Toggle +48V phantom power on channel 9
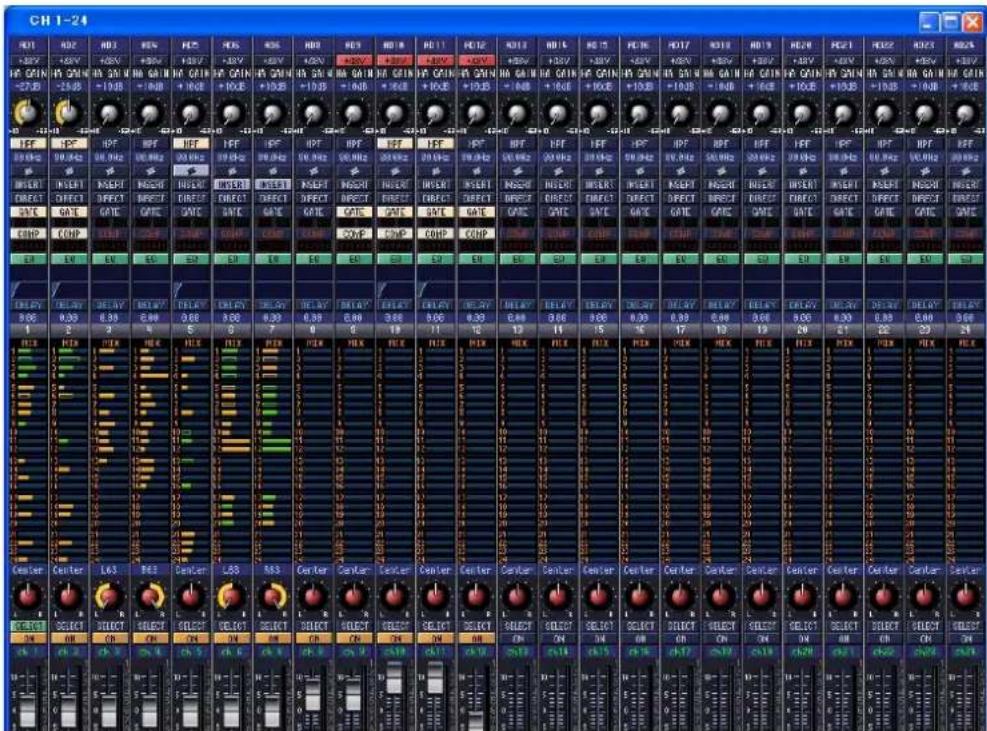The width and height of the screenshot is (987, 731). point(354,60)
